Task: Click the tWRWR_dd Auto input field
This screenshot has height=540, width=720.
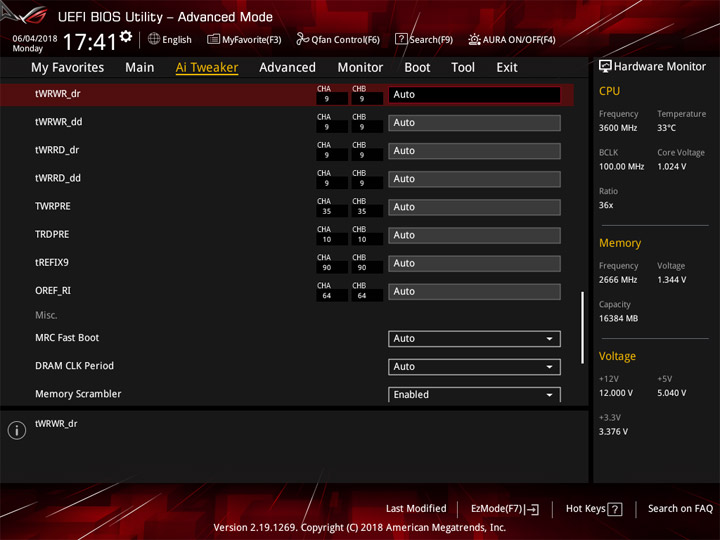Action: [x=474, y=123]
